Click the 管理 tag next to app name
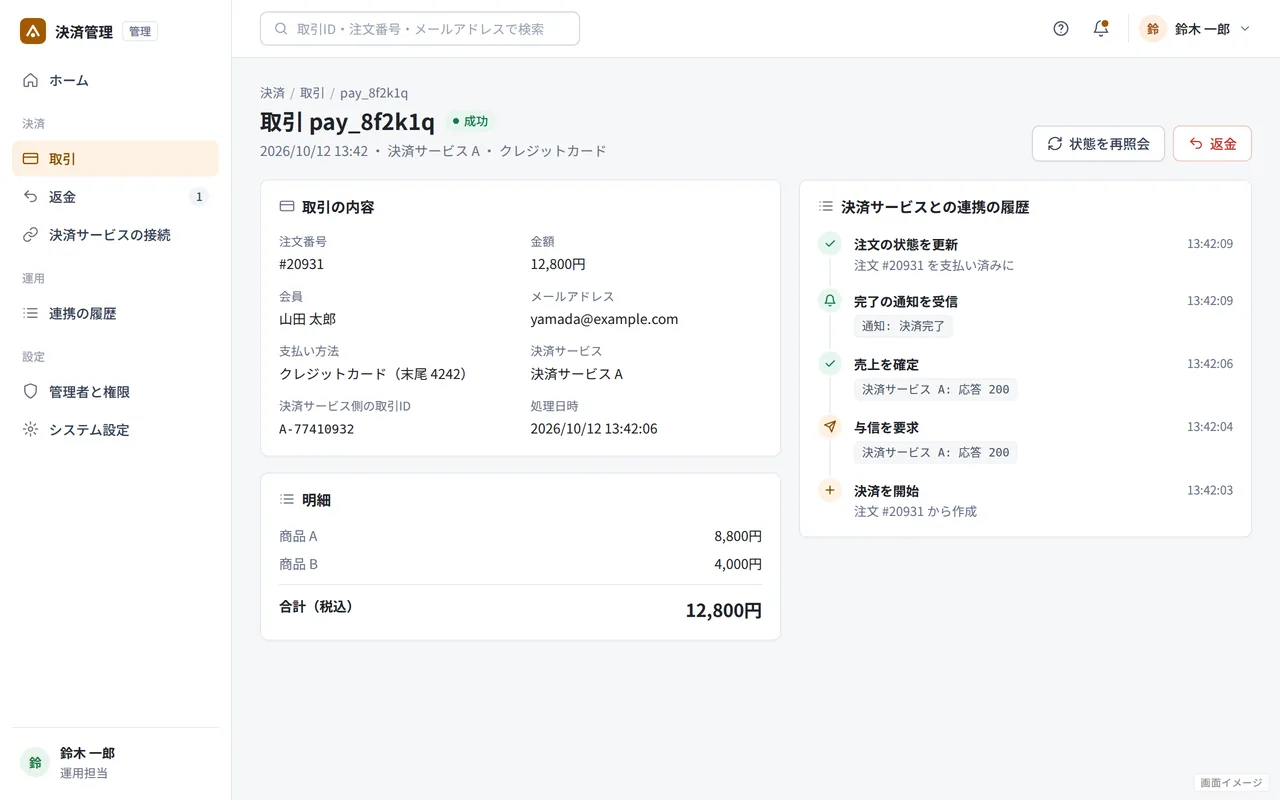This screenshot has height=800, width=1280. pyautogui.click(x=140, y=31)
